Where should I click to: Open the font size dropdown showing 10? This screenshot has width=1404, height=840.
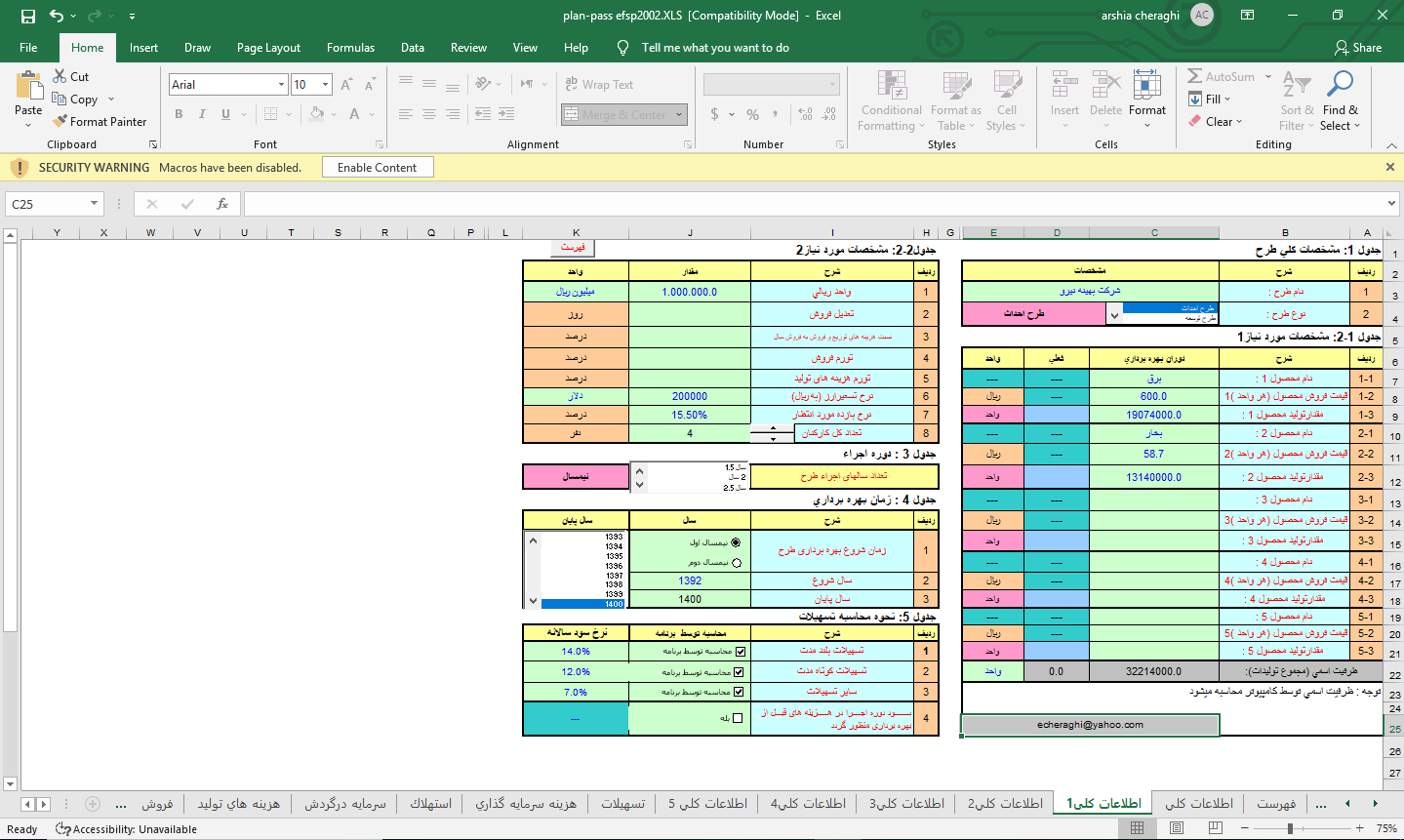pyautogui.click(x=325, y=85)
